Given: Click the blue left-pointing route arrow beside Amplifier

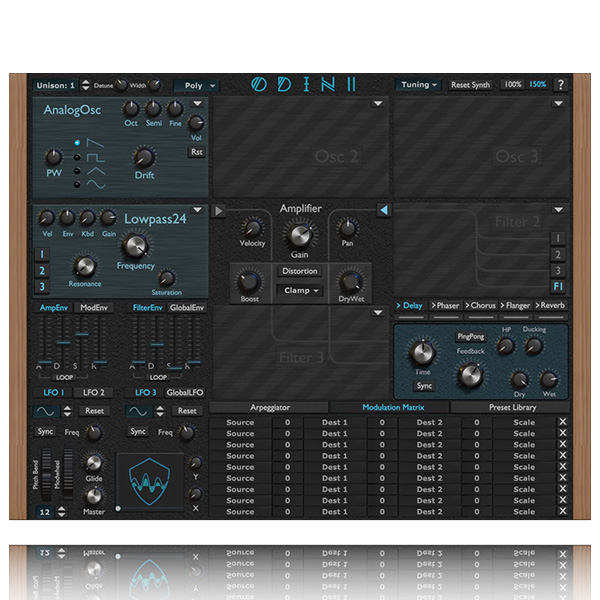Looking at the screenshot, I should [x=384, y=210].
